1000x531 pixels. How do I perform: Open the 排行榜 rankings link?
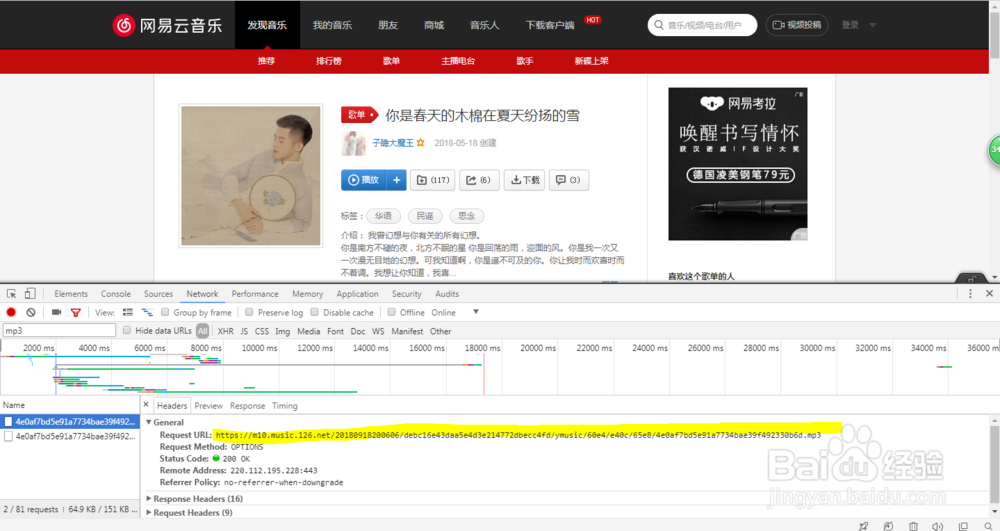[x=328, y=61]
